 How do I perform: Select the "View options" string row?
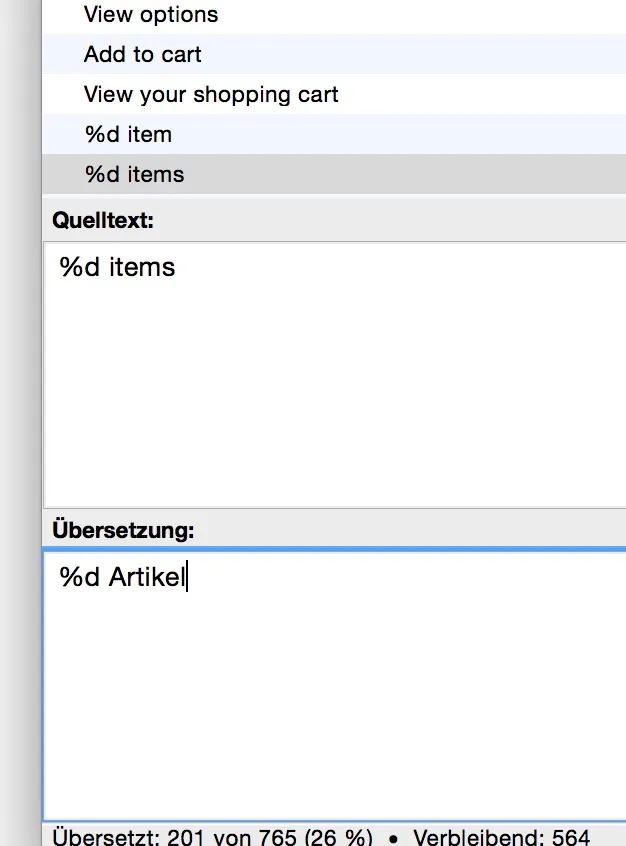tap(334, 15)
